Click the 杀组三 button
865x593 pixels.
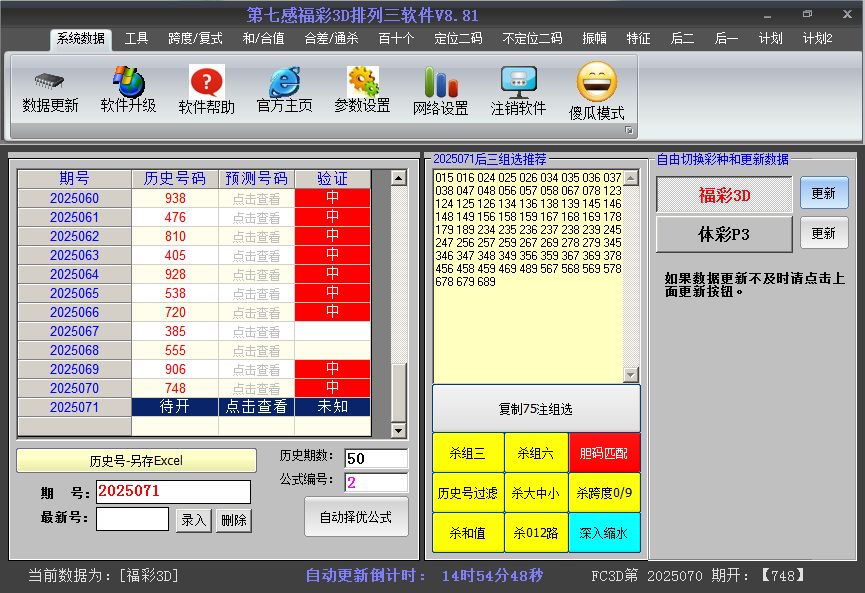click(x=468, y=453)
